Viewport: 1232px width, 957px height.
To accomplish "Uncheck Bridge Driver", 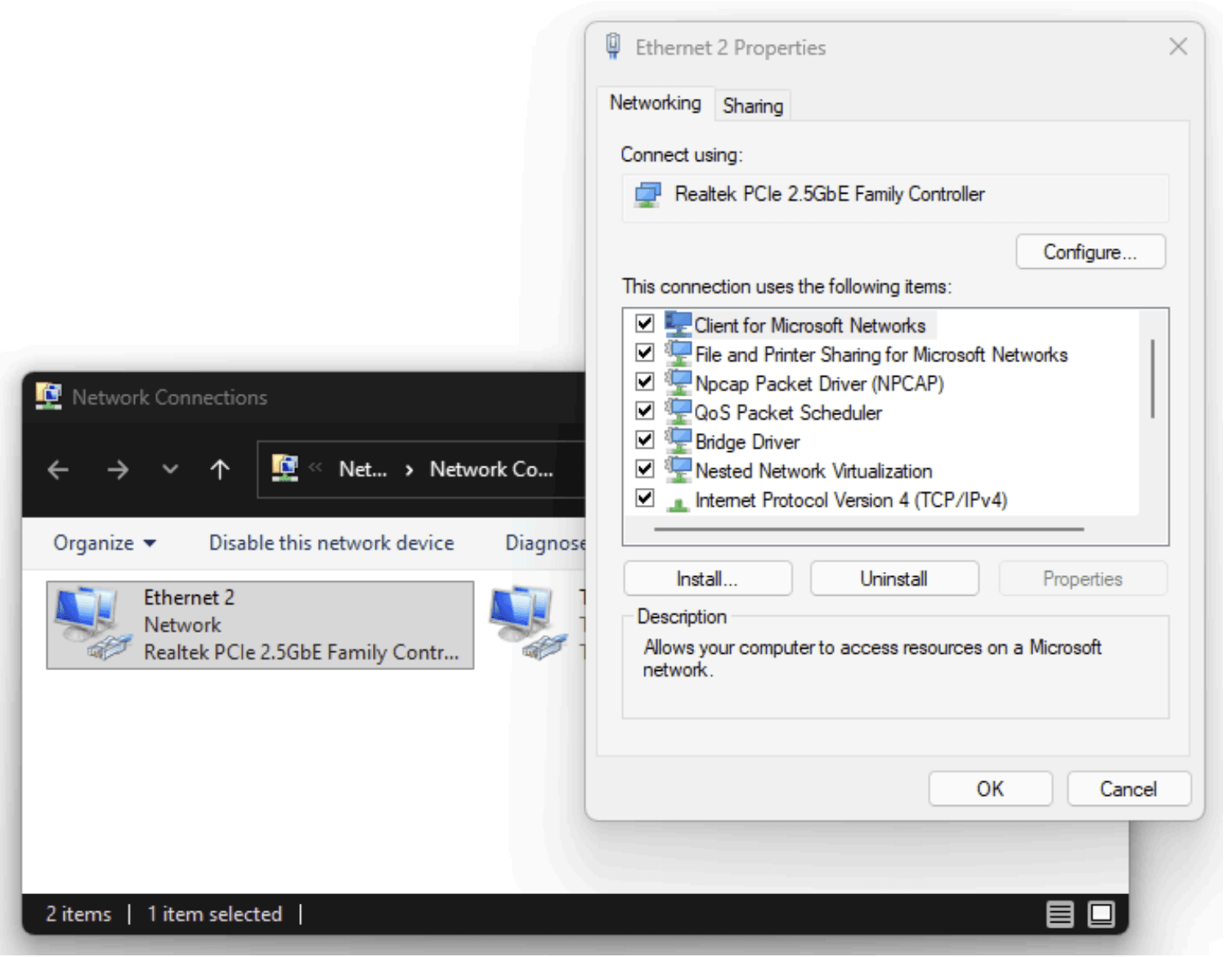I will (643, 440).
